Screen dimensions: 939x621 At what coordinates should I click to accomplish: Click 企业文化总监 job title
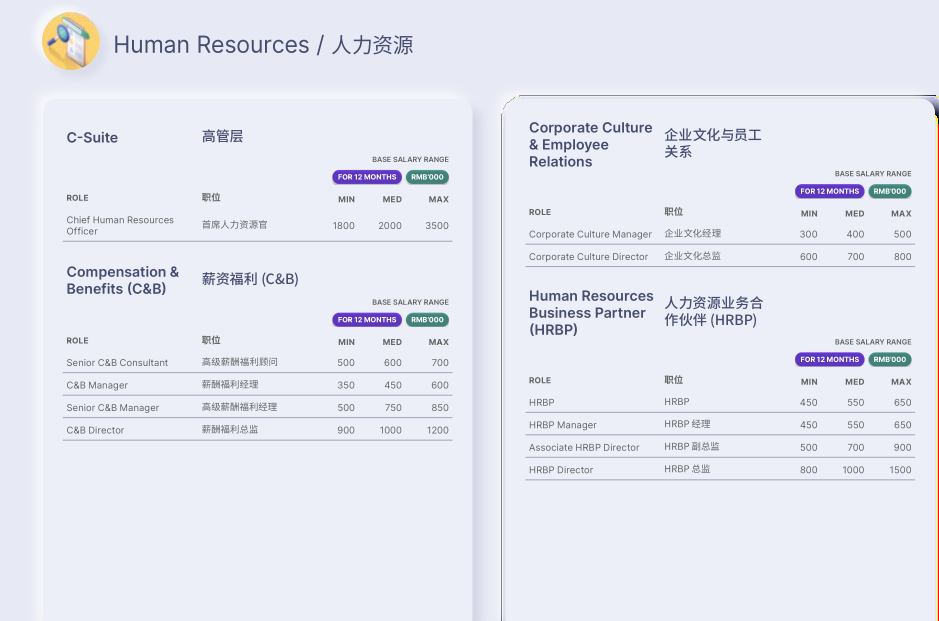[692, 256]
